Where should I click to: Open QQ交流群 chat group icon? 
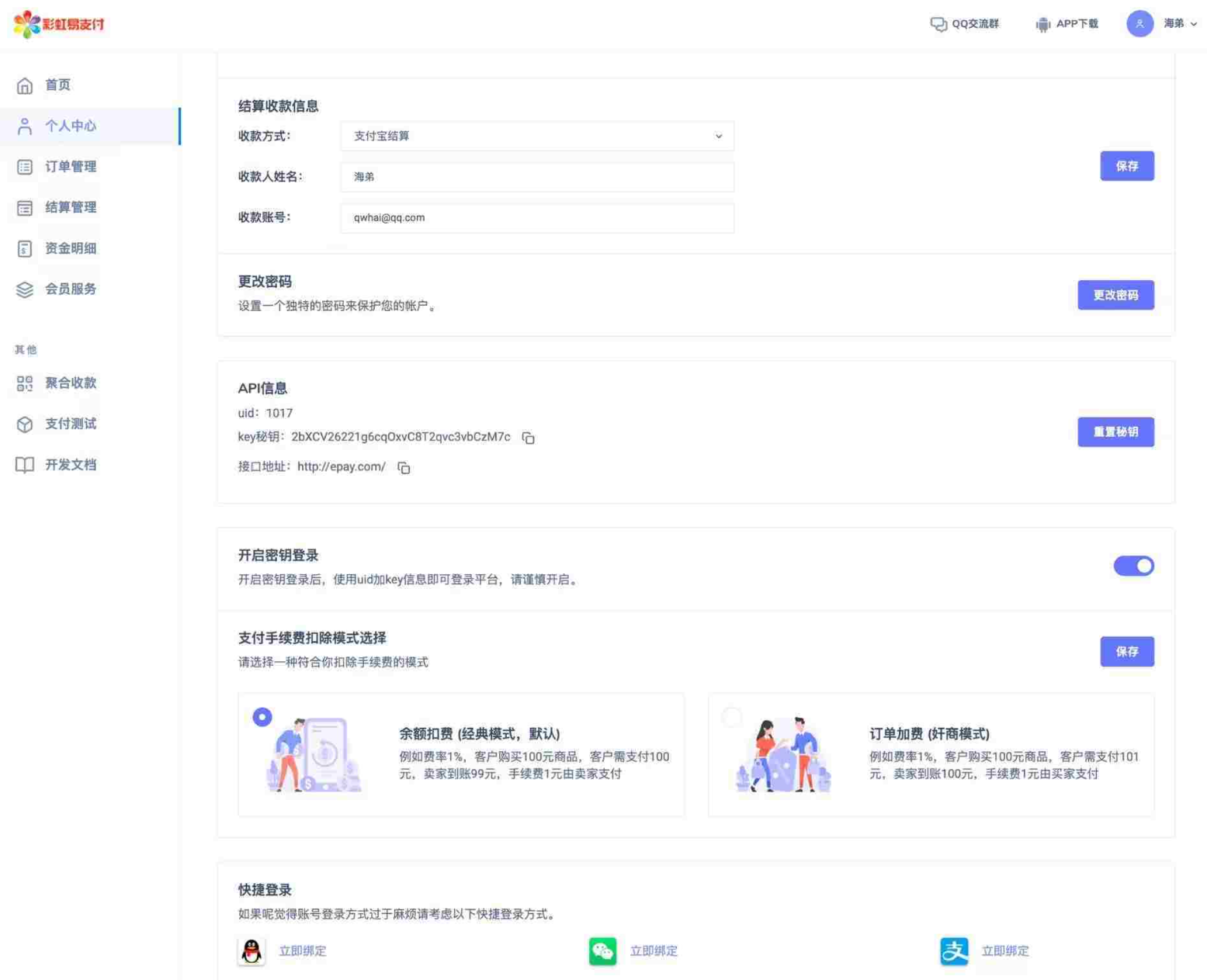pos(938,24)
